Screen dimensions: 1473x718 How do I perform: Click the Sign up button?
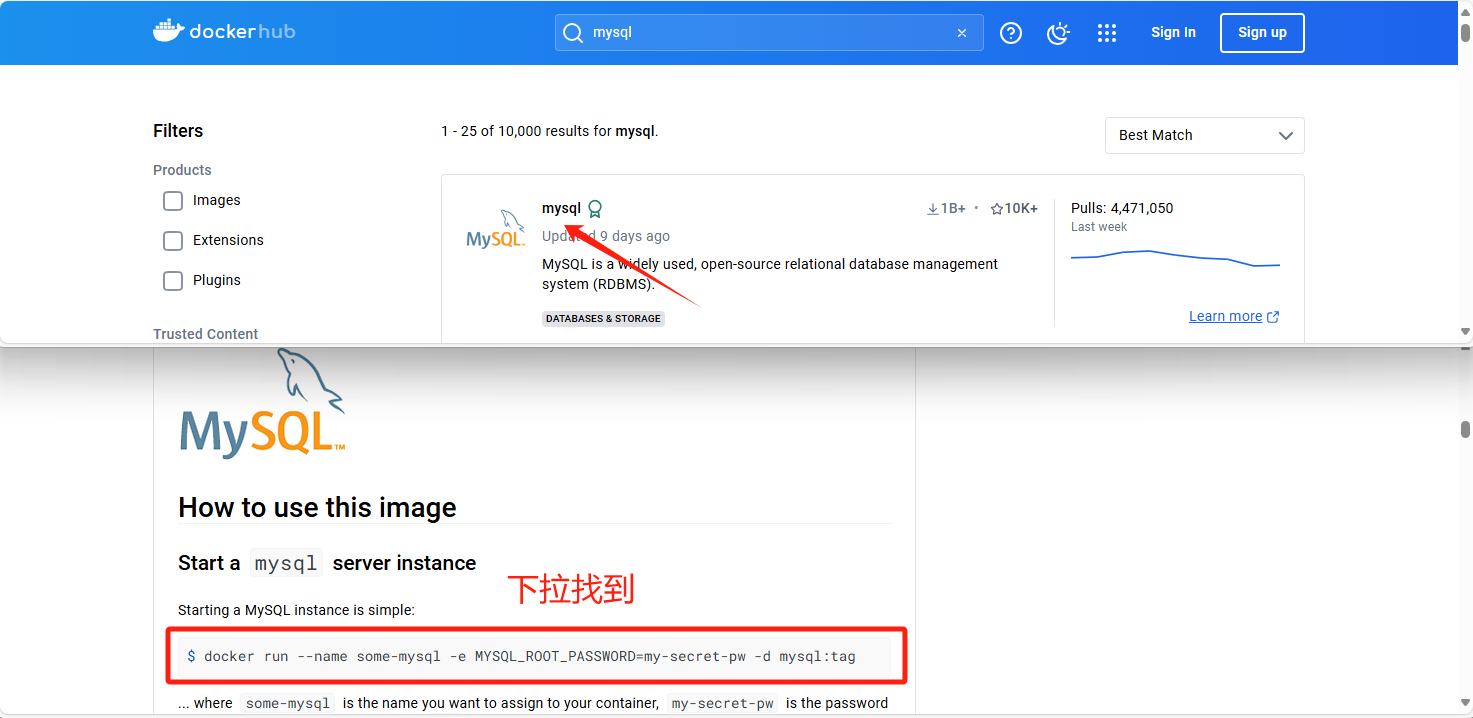(1262, 32)
